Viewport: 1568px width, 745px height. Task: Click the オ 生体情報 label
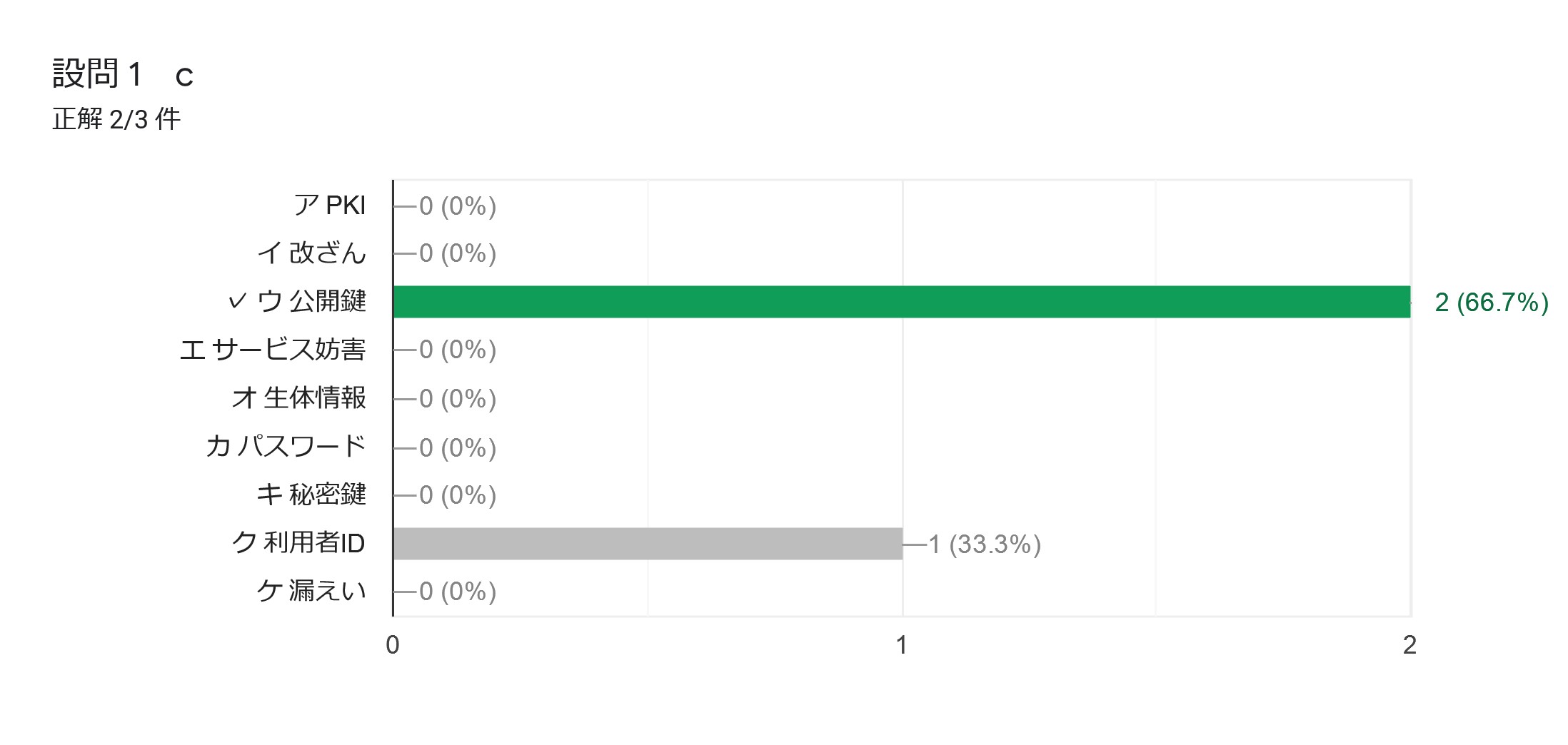pyautogui.click(x=299, y=398)
